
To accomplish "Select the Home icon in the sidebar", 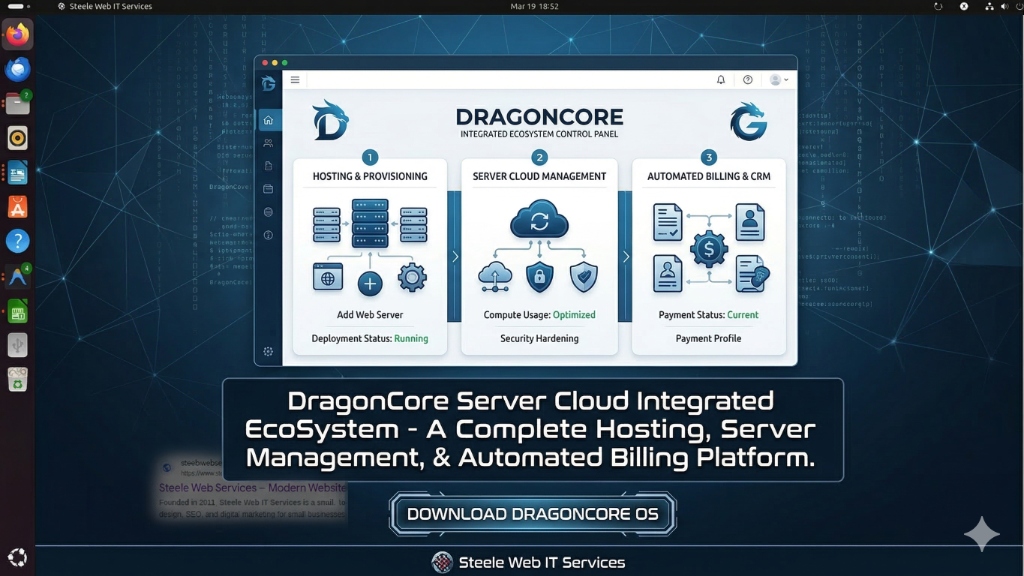I will pos(268,121).
